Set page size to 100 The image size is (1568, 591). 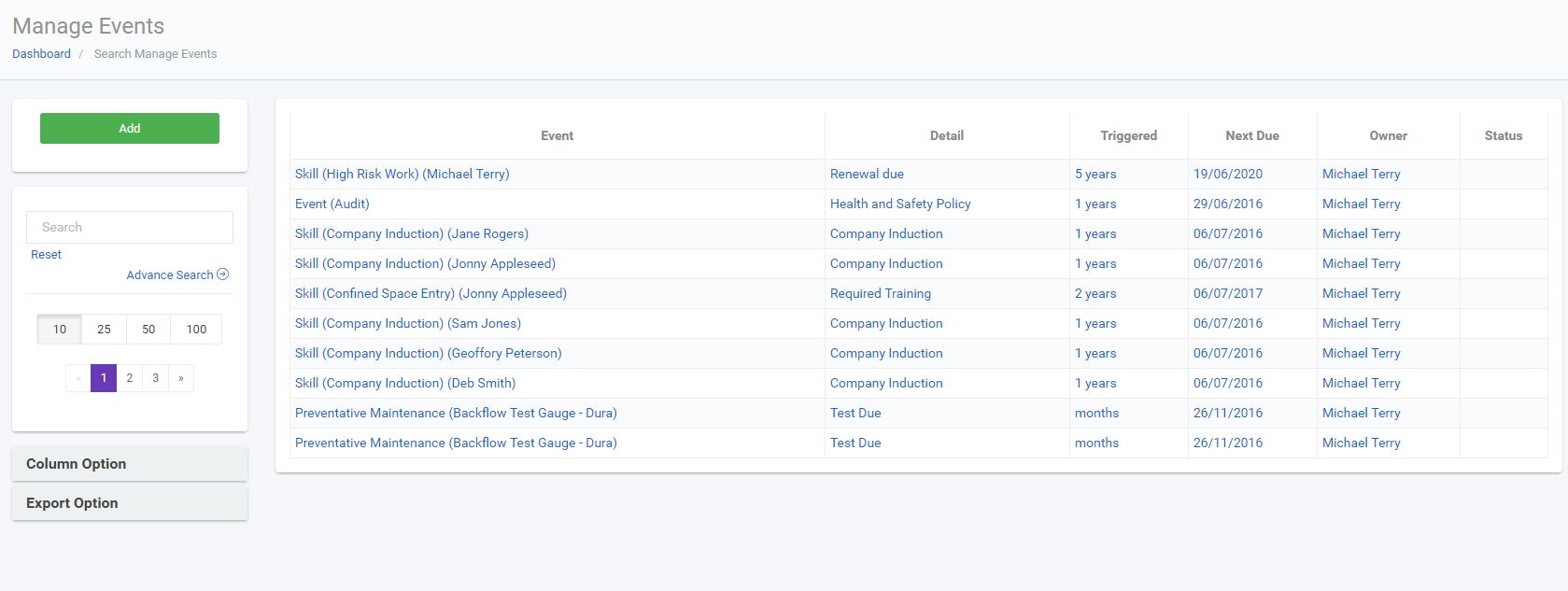click(196, 329)
